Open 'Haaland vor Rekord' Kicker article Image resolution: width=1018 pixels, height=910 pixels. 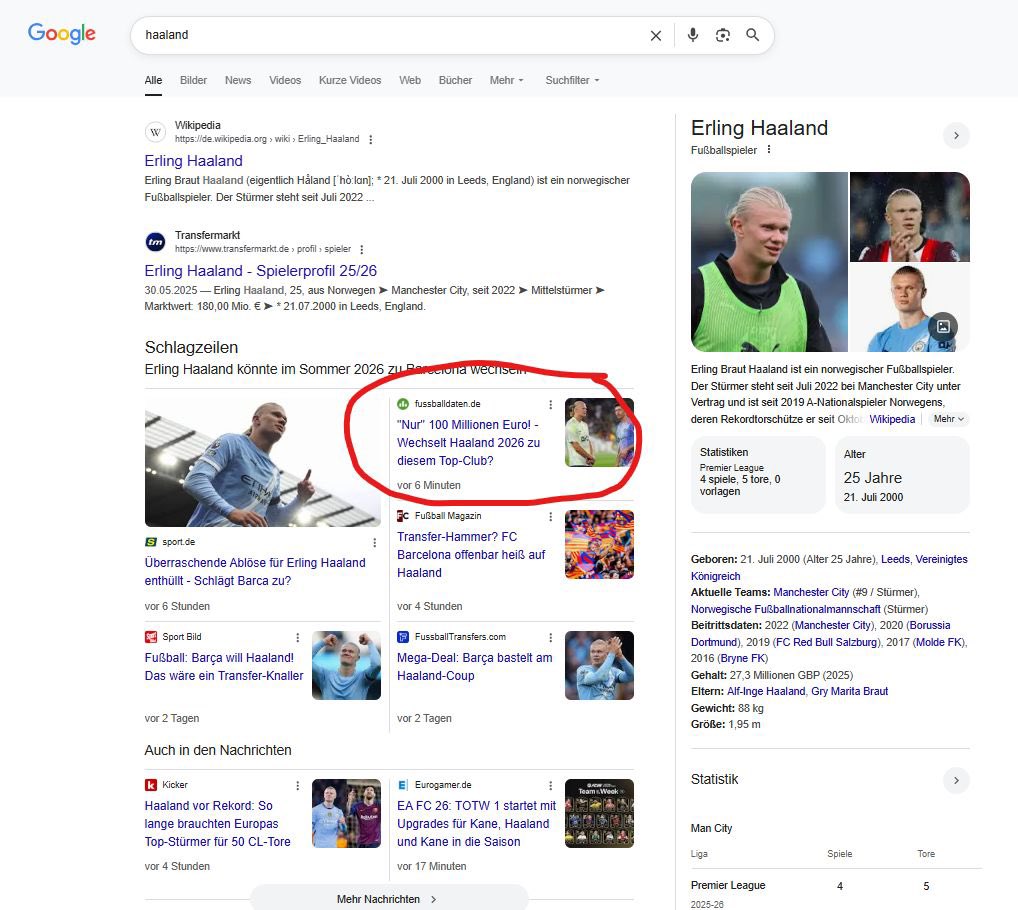pyautogui.click(x=217, y=824)
